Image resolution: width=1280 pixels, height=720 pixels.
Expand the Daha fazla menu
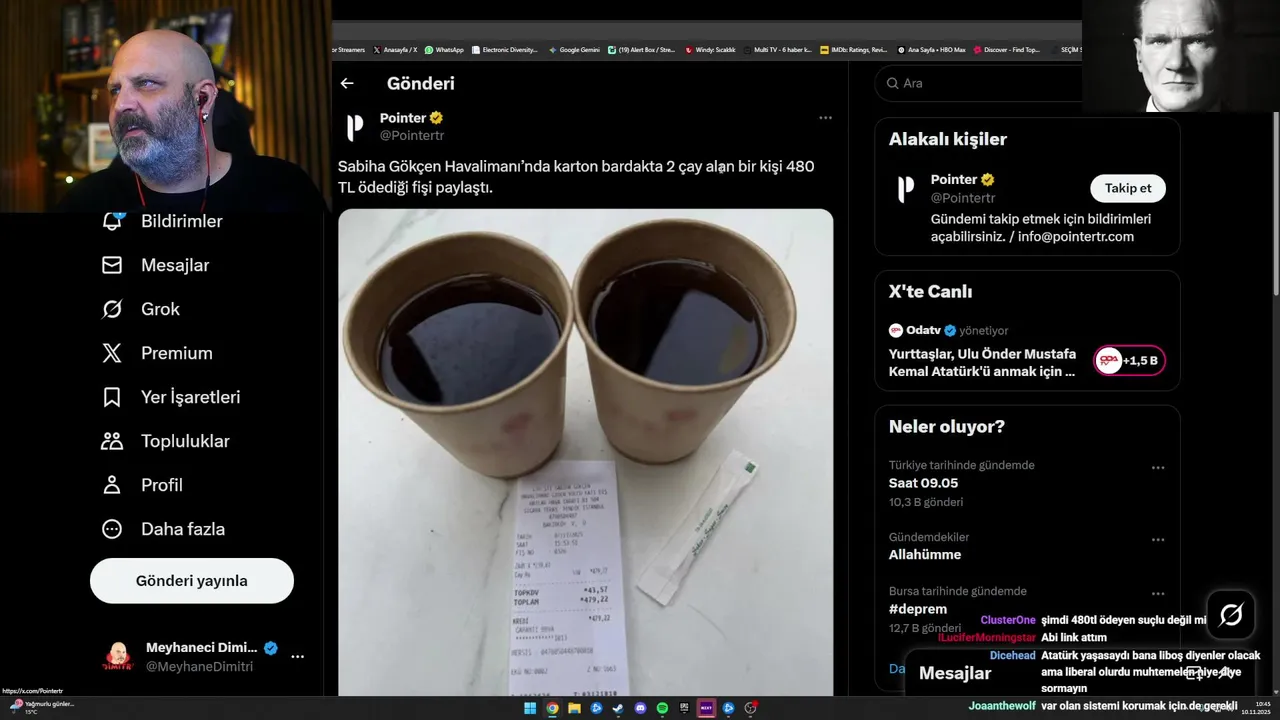click(163, 529)
